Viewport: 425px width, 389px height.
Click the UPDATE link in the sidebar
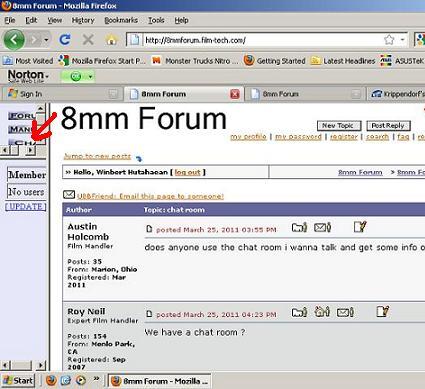pos(25,206)
